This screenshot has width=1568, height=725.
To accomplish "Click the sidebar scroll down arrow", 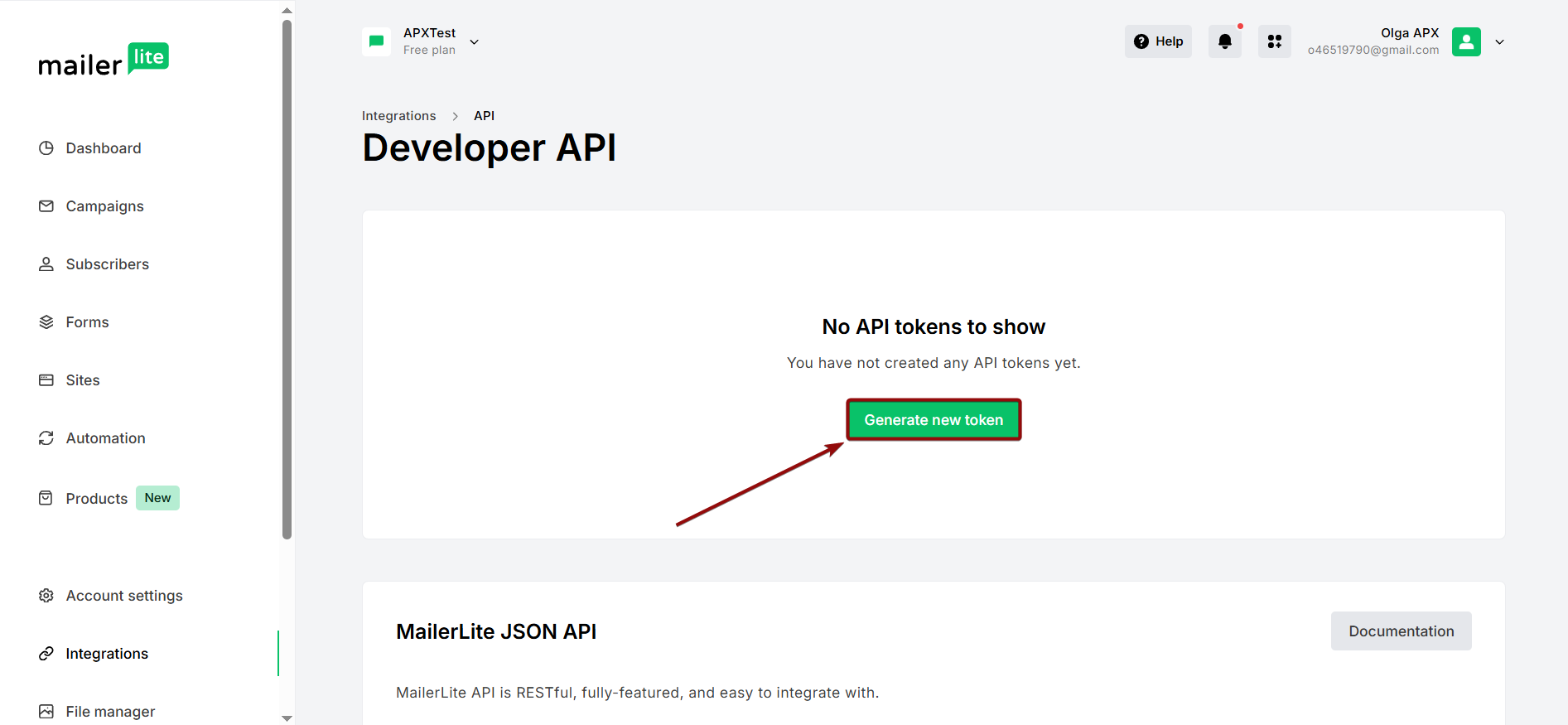I will (287, 718).
